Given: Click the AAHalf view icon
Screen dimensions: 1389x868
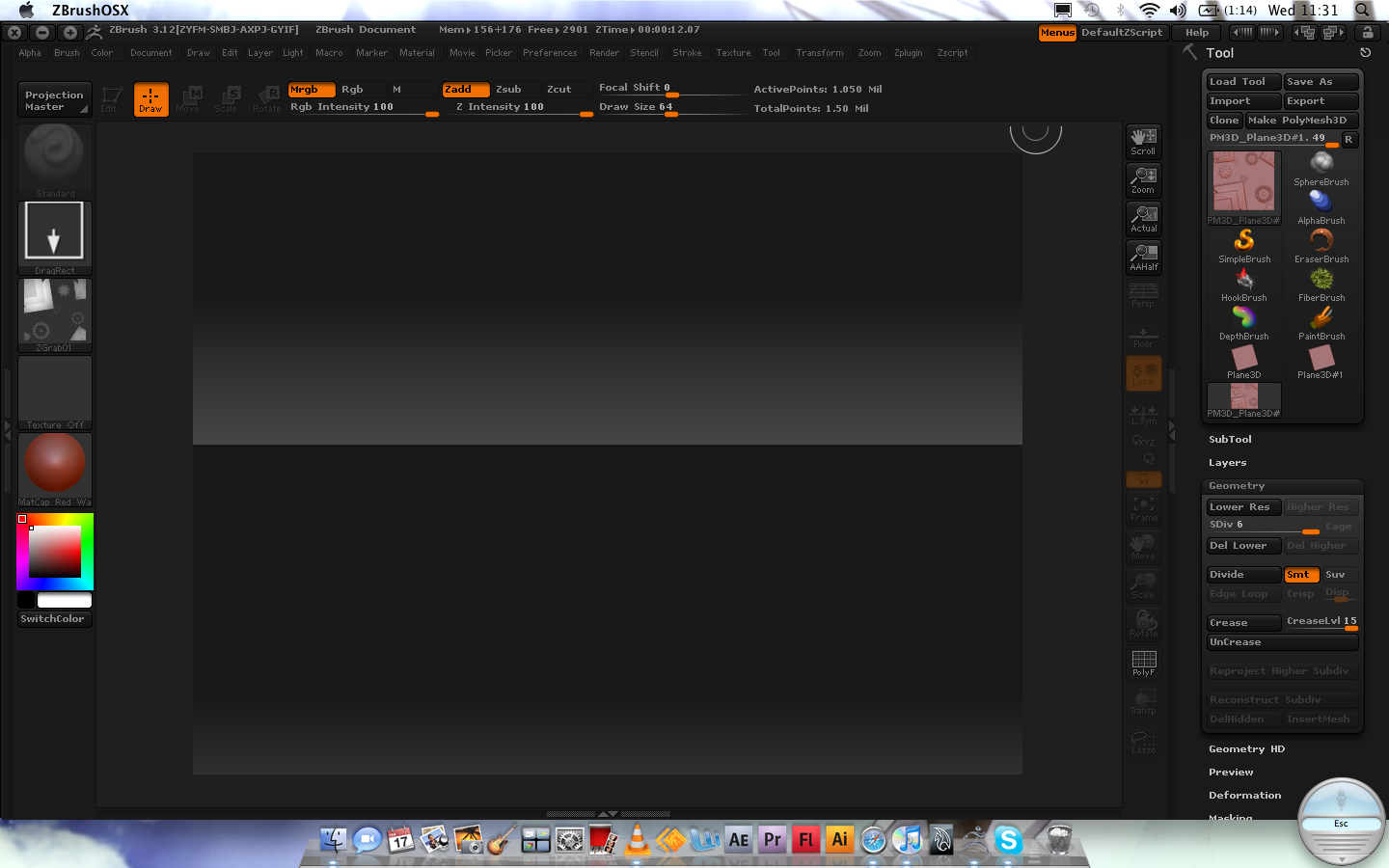Looking at the screenshot, I should (1143, 258).
